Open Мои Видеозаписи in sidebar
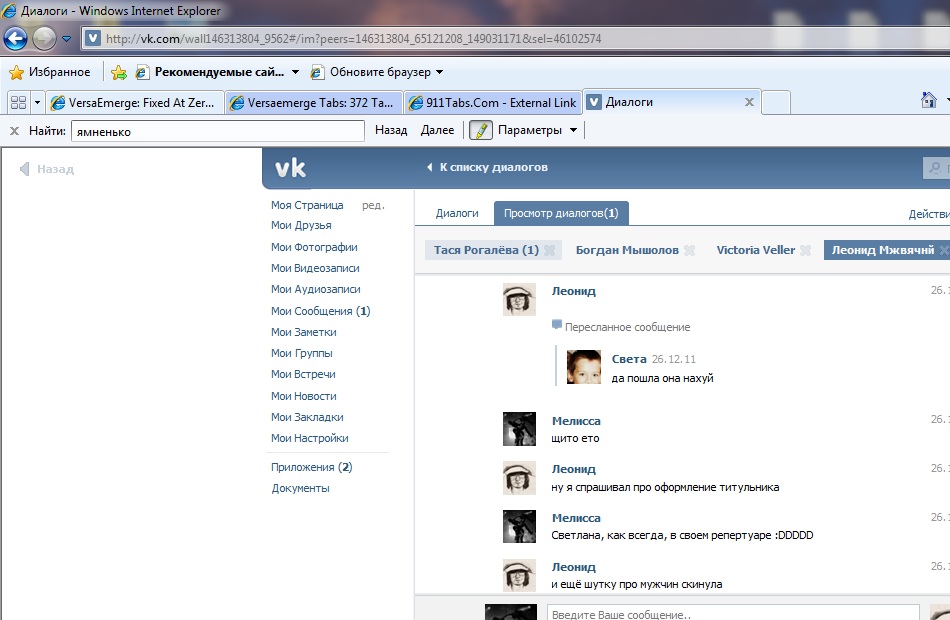Screen dimensions: 950x620 coord(315,268)
